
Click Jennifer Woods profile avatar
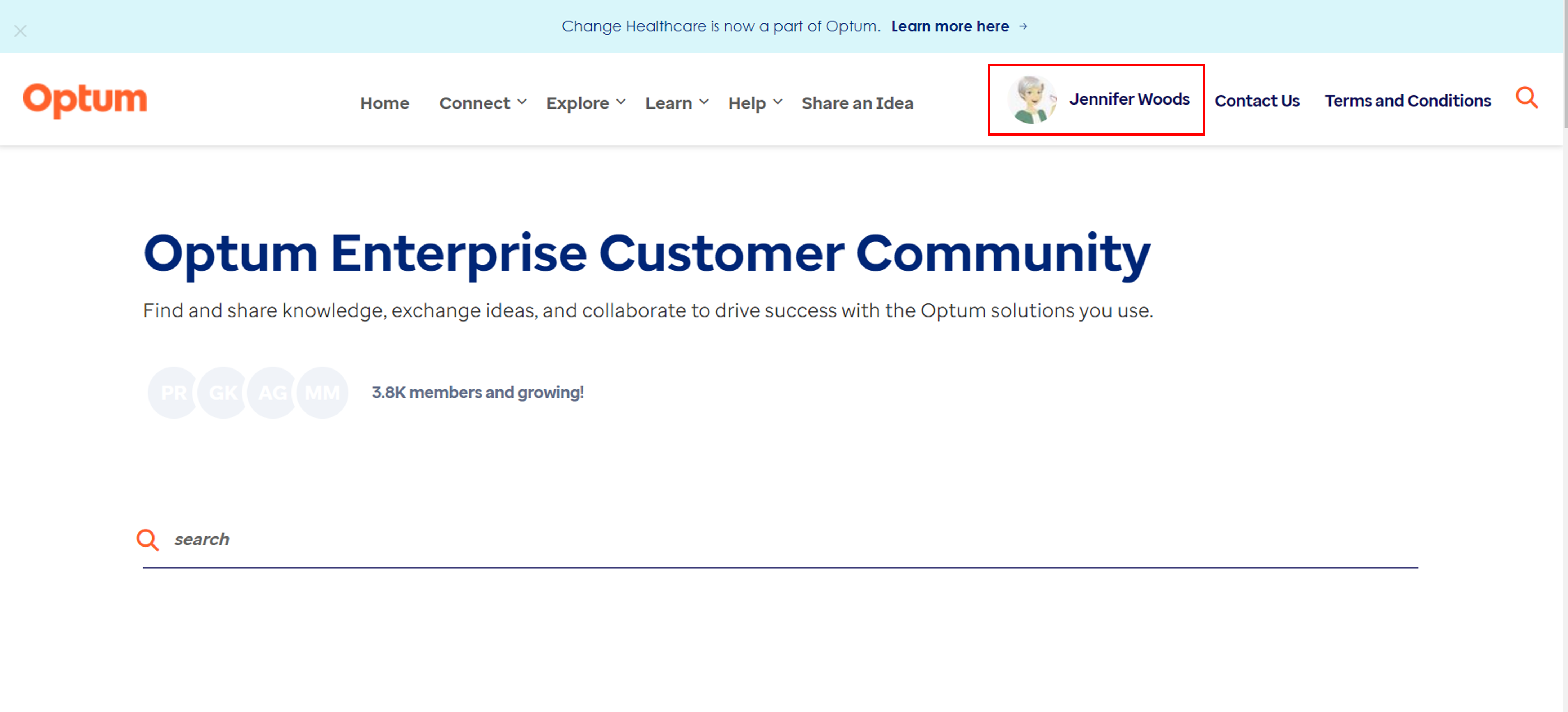click(1032, 99)
